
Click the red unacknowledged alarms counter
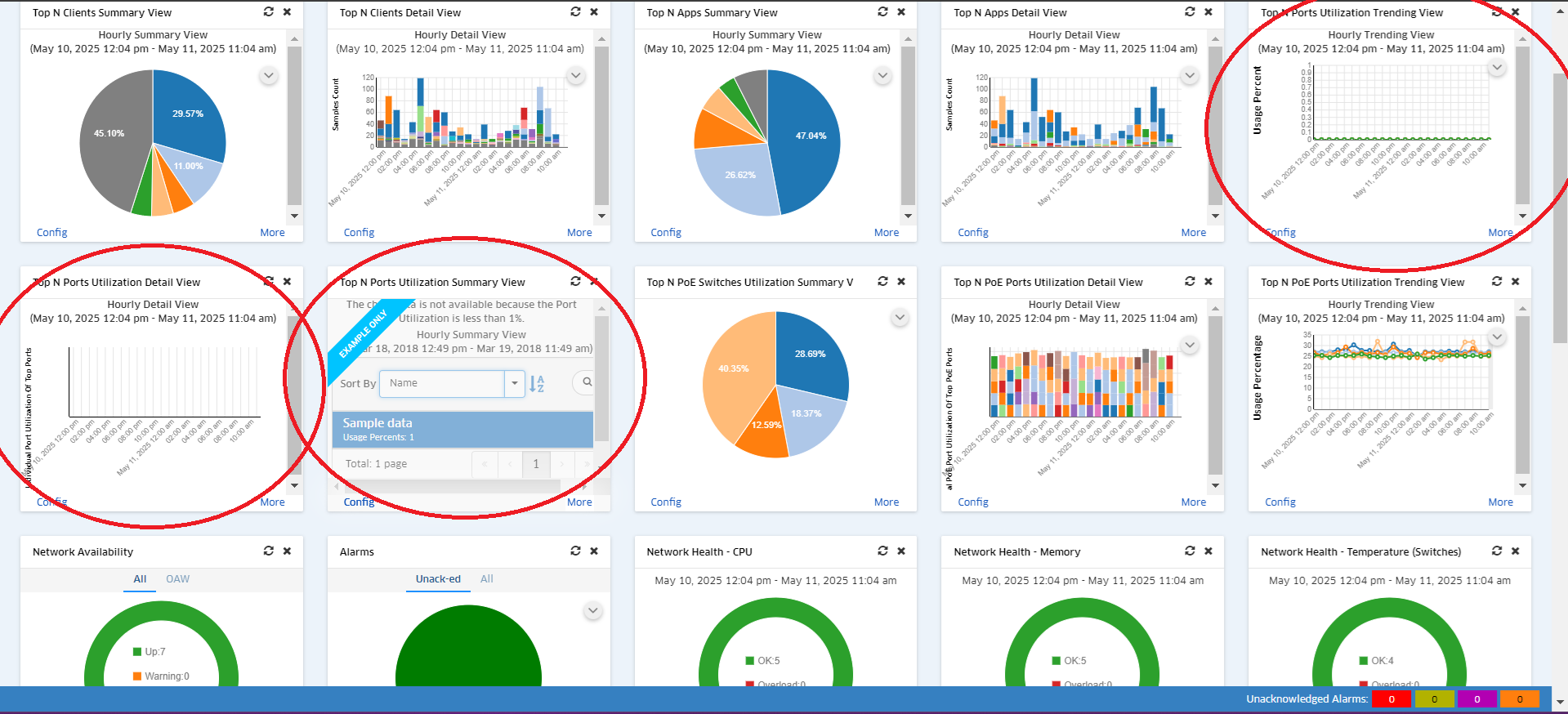click(1392, 699)
